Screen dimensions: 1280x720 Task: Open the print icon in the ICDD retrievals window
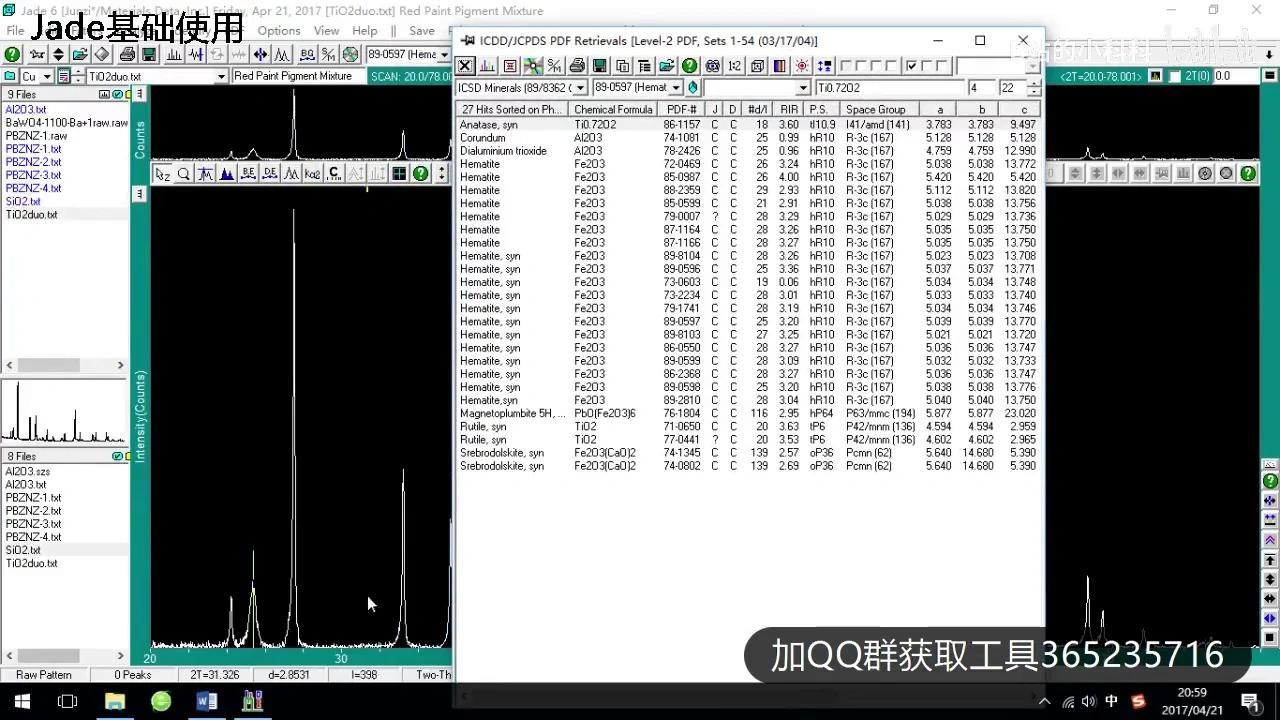click(x=578, y=65)
